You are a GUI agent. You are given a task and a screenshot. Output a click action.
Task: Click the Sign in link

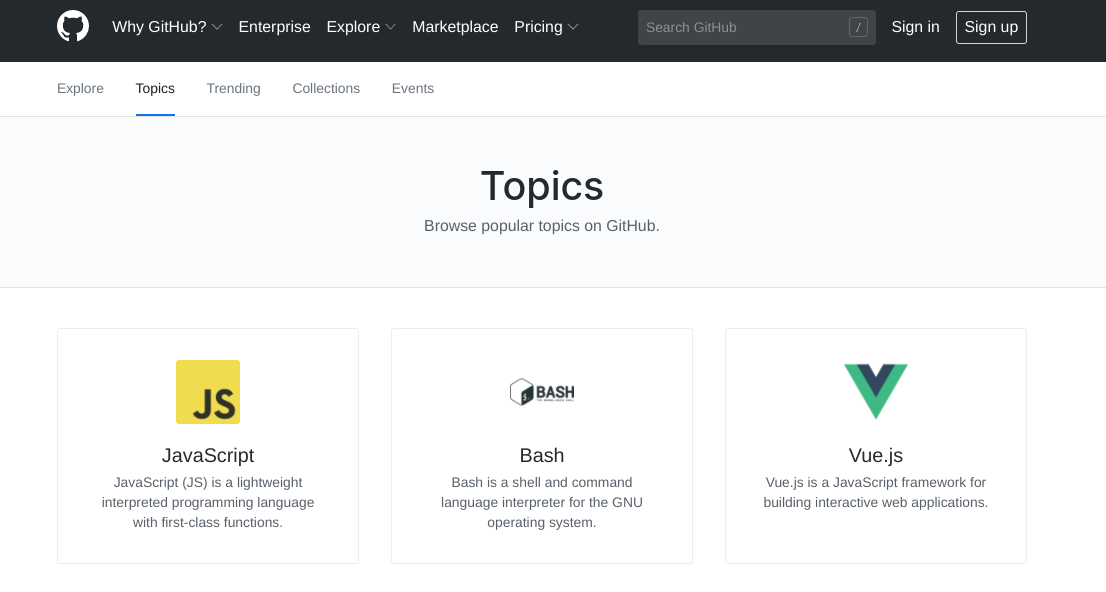tap(915, 27)
